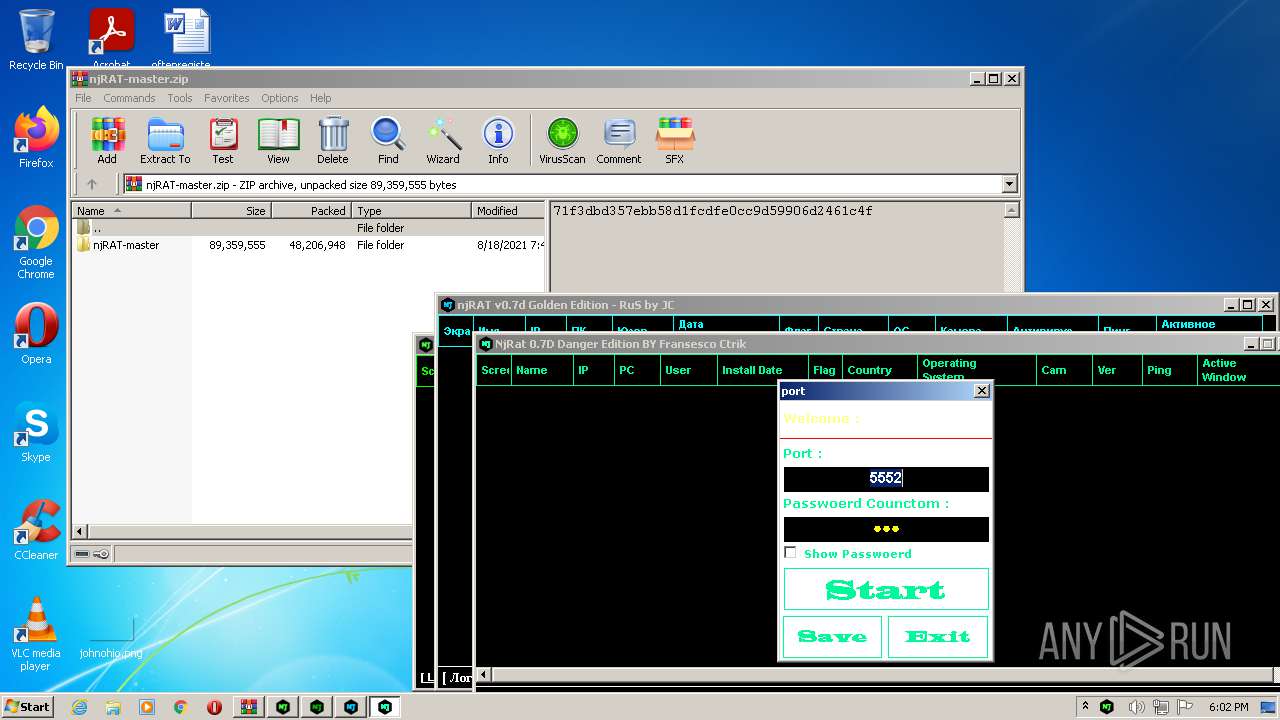Click WinRAR horizontal scrollbar left arrow
The width and height of the screenshot is (1280, 720).
(81, 531)
